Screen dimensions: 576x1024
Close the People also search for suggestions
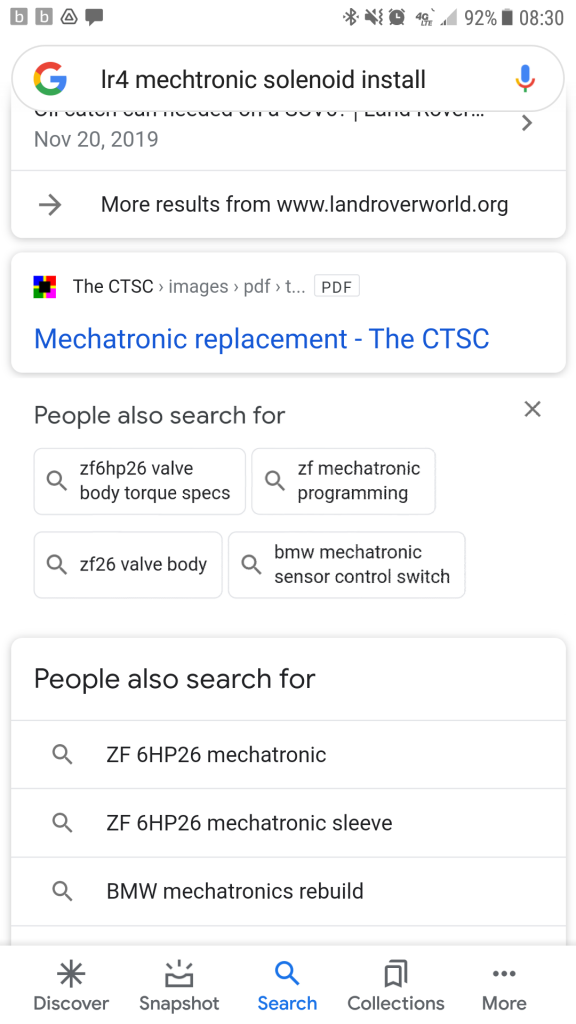coord(532,409)
